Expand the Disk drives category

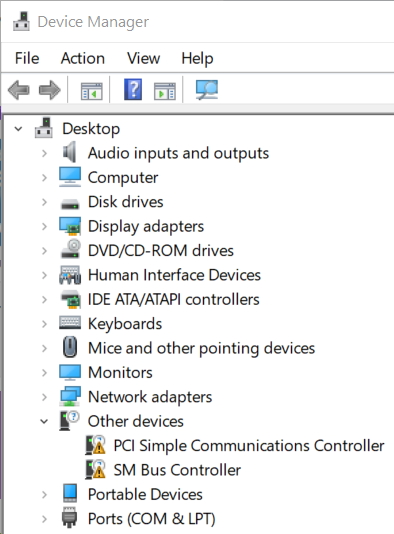pos(44,202)
